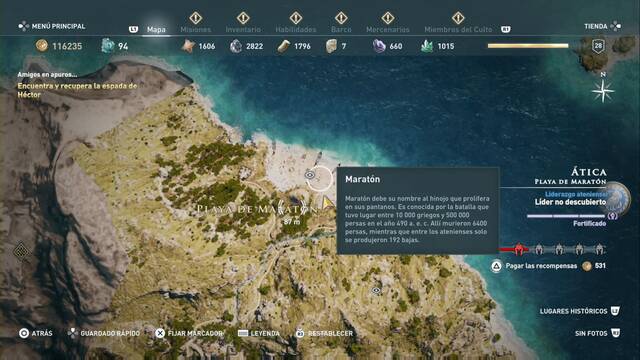Click the eye marker south of tooltip
640x360 pixels.
click(x=376, y=291)
